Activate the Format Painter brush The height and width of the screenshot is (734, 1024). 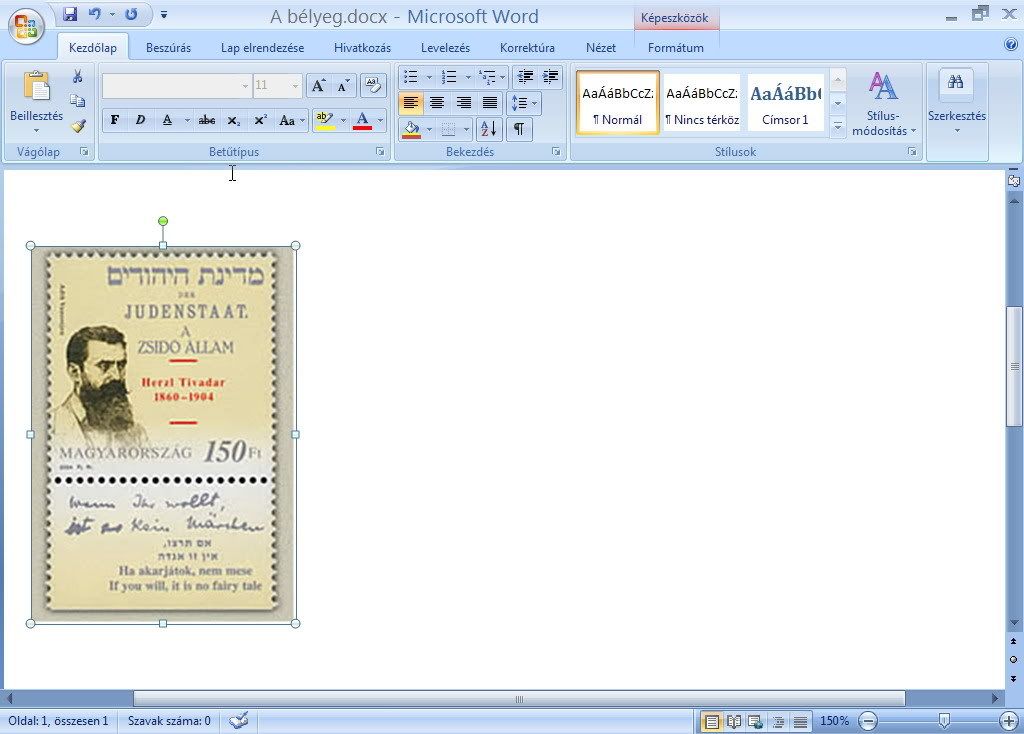(78, 125)
